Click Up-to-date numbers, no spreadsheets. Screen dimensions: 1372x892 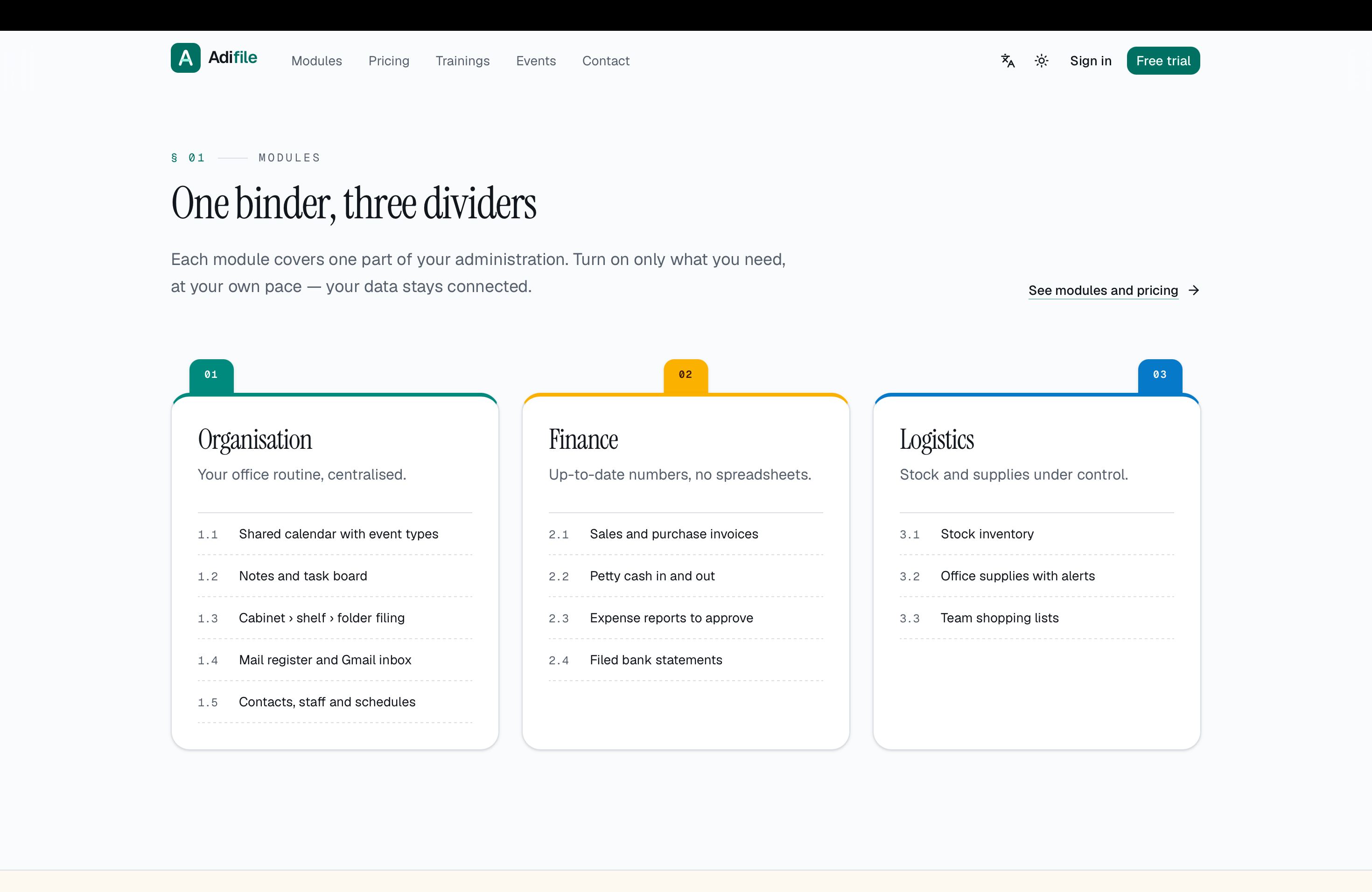[x=679, y=474]
